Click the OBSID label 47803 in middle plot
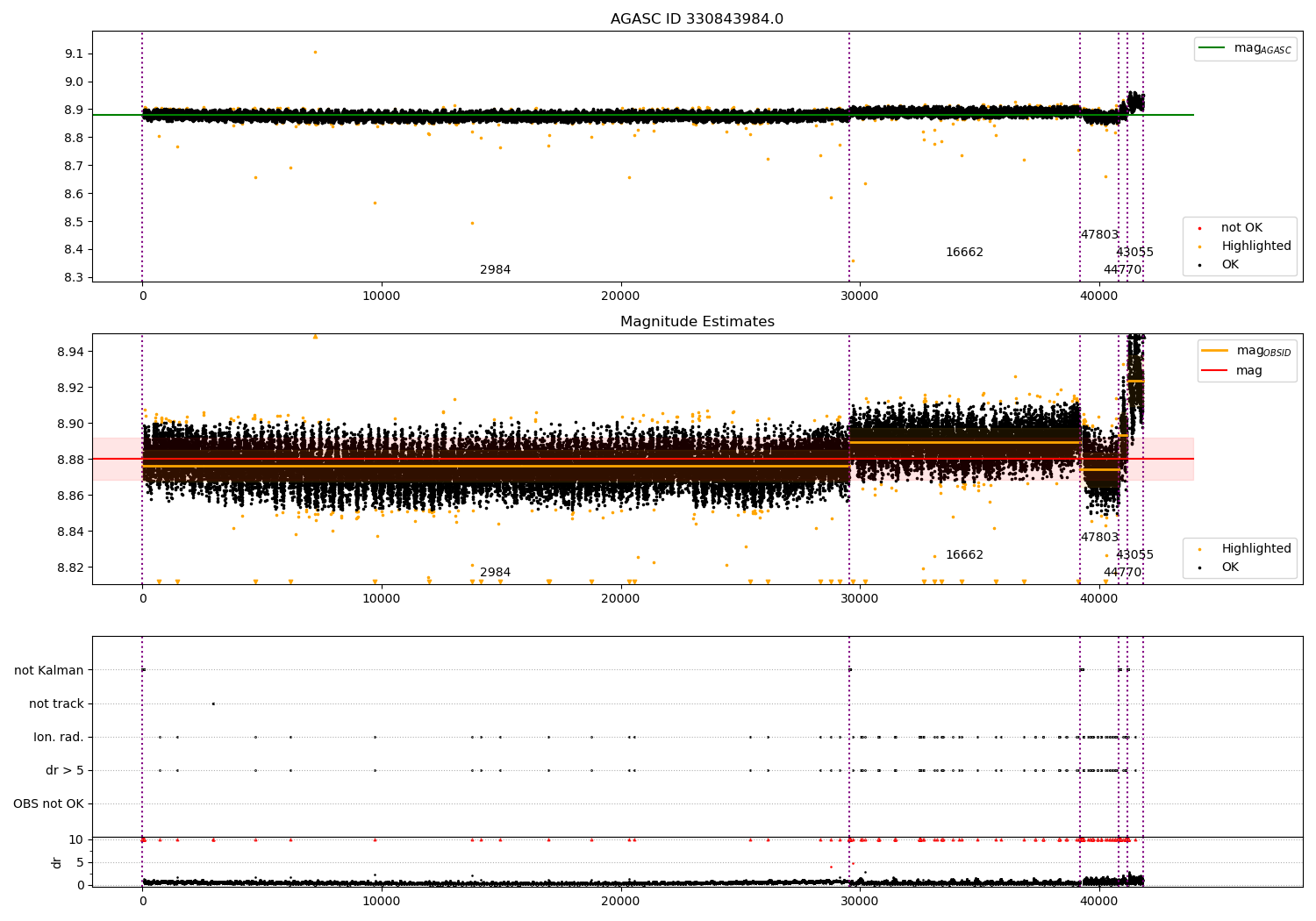Screen dimensions: 1316x921 pos(1099,538)
